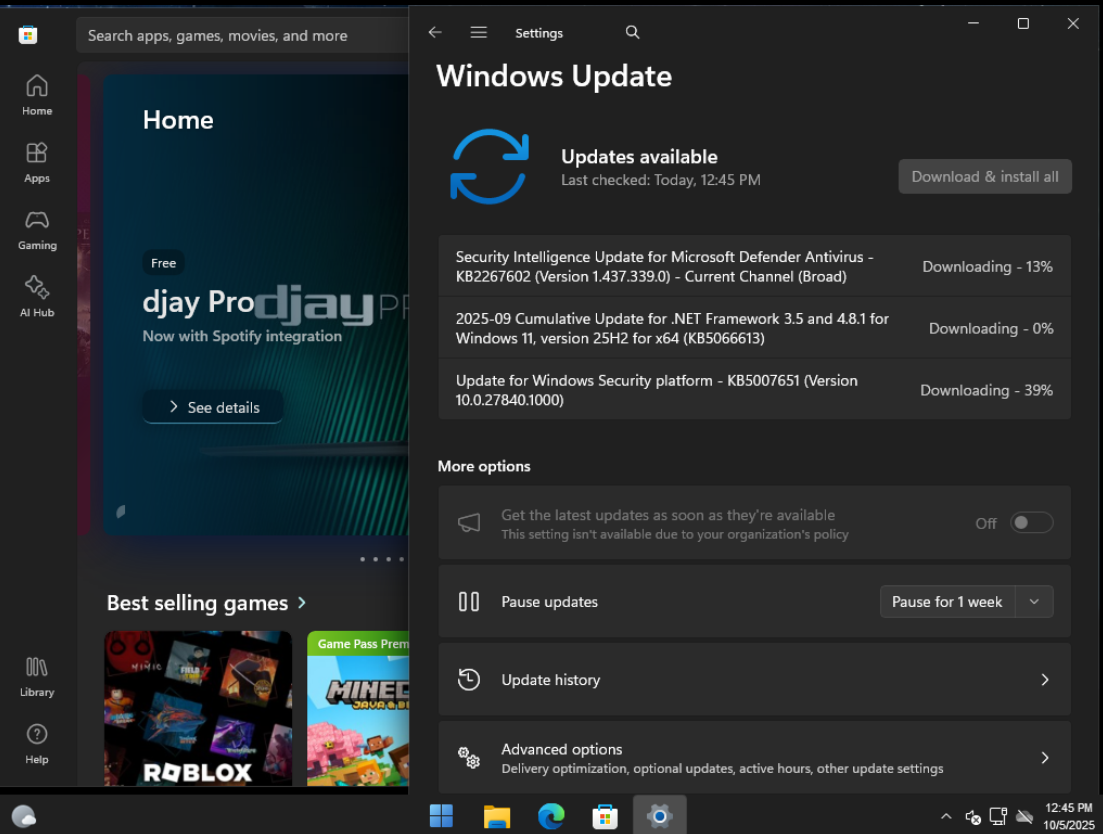Toggle Get the latest updates switch
Viewport: 1103px width, 834px height.
point(1031,522)
